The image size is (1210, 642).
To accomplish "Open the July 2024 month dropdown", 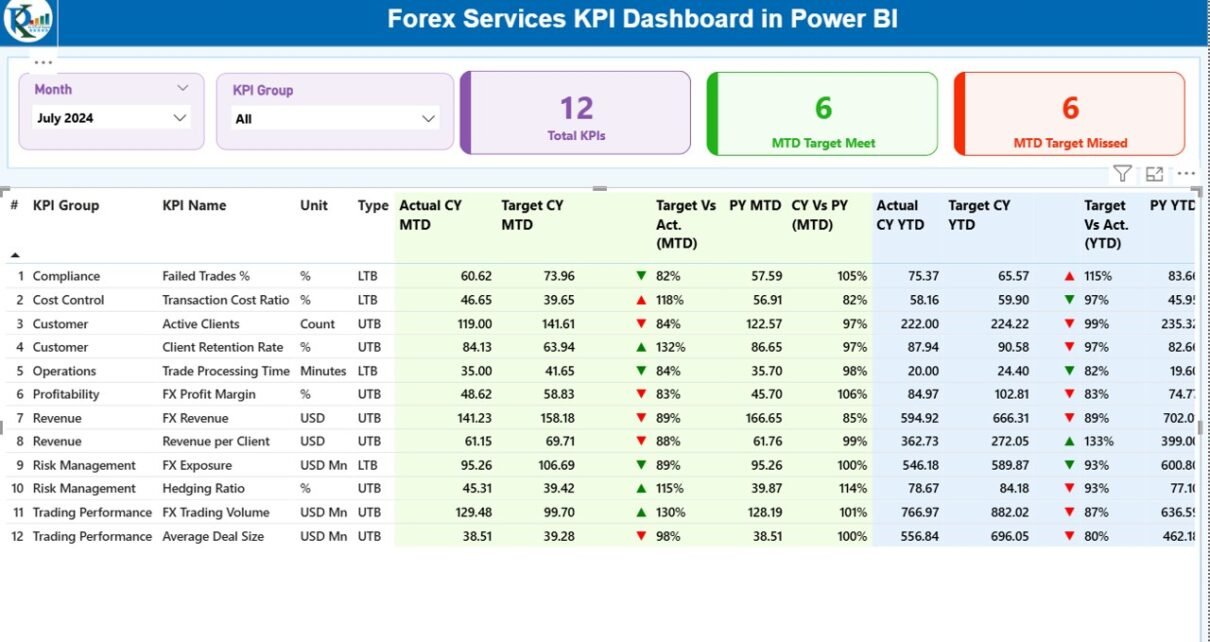I will tap(111, 118).
